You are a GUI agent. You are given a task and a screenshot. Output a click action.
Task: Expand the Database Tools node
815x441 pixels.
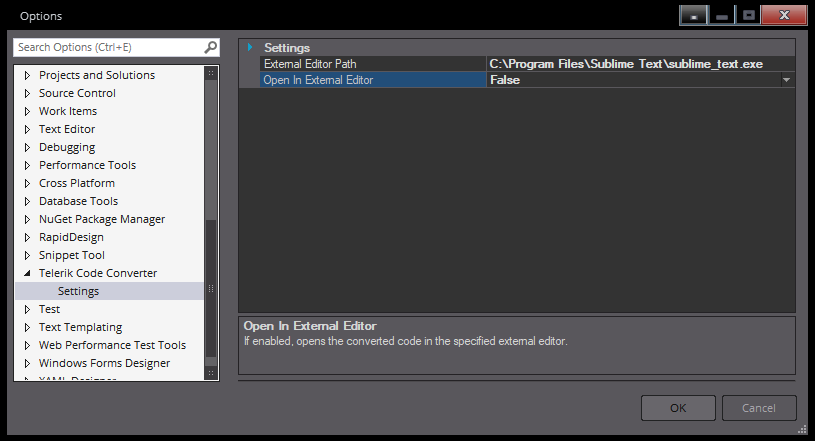click(x=28, y=201)
